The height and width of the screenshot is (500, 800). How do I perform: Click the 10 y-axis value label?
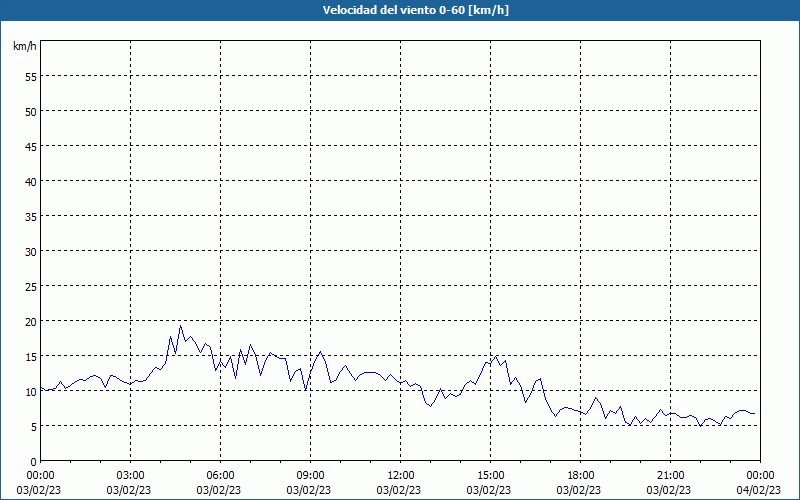click(31, 392)
